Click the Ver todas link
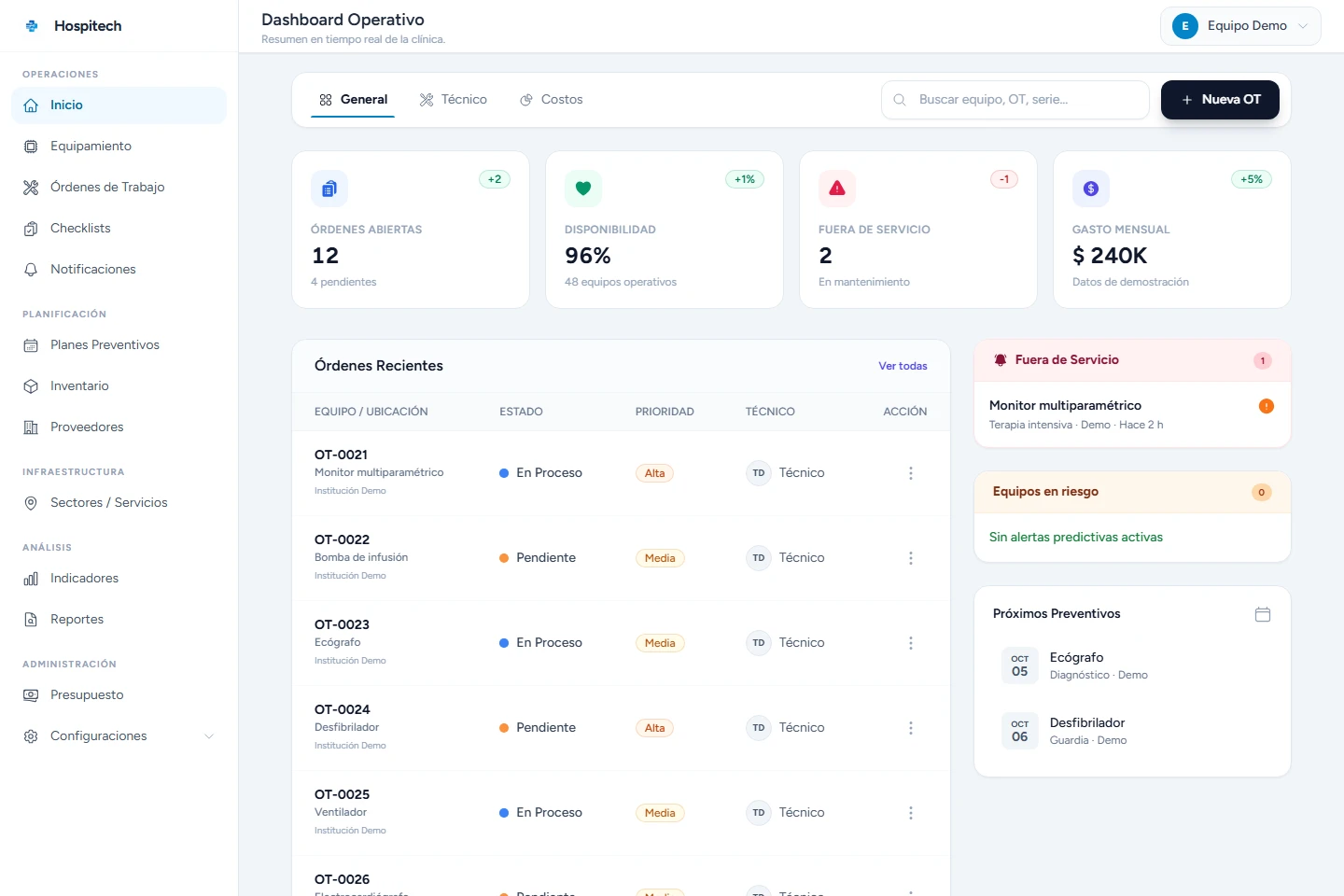This screenshot has width=1344, height=896. point(903,366)
